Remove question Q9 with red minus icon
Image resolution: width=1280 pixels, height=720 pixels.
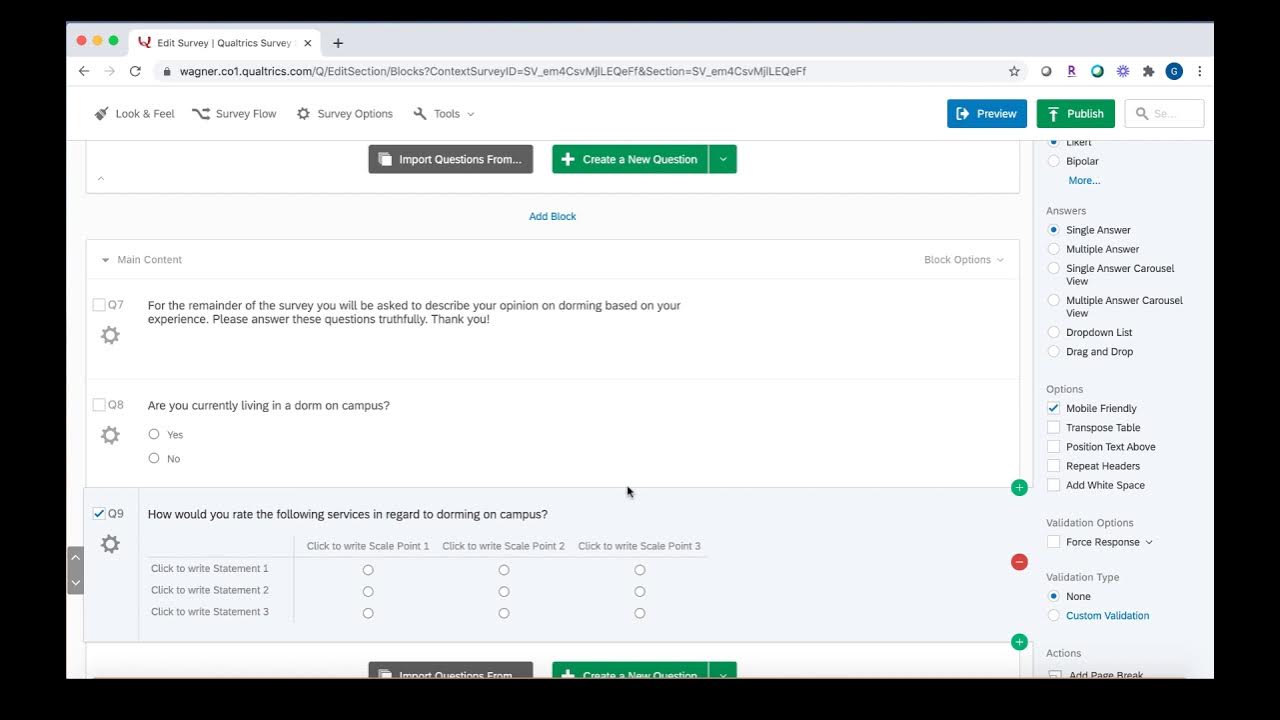point(1019,562)
